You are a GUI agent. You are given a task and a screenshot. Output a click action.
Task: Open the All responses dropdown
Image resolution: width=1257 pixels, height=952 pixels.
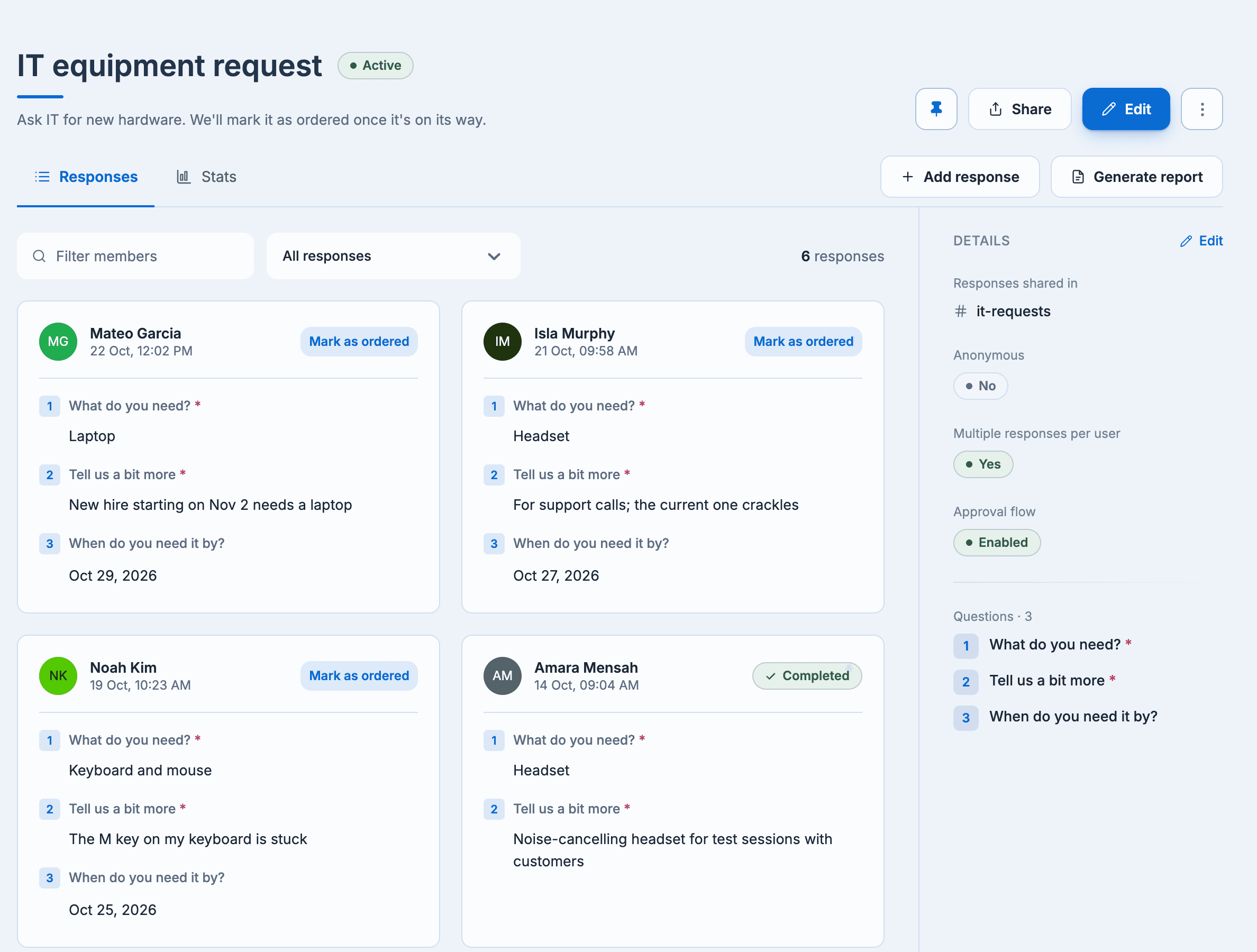(393, 256)
